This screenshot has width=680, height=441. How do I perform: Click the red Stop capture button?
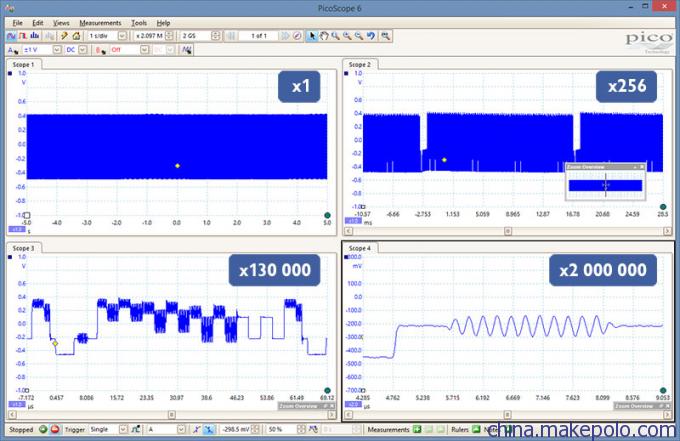click(x=55, y=429)
